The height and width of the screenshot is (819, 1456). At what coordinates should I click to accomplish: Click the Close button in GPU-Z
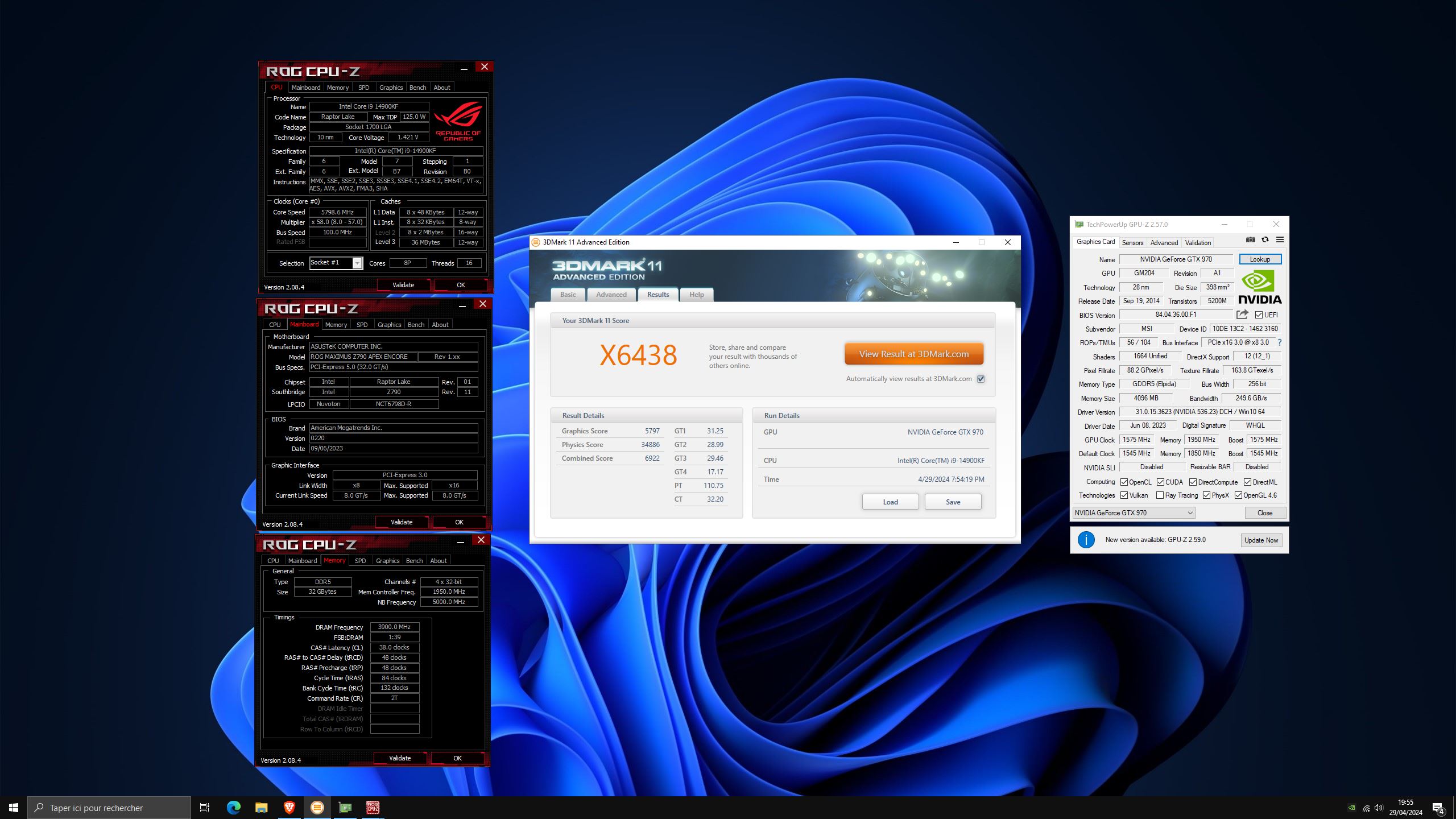[1265, 513]
